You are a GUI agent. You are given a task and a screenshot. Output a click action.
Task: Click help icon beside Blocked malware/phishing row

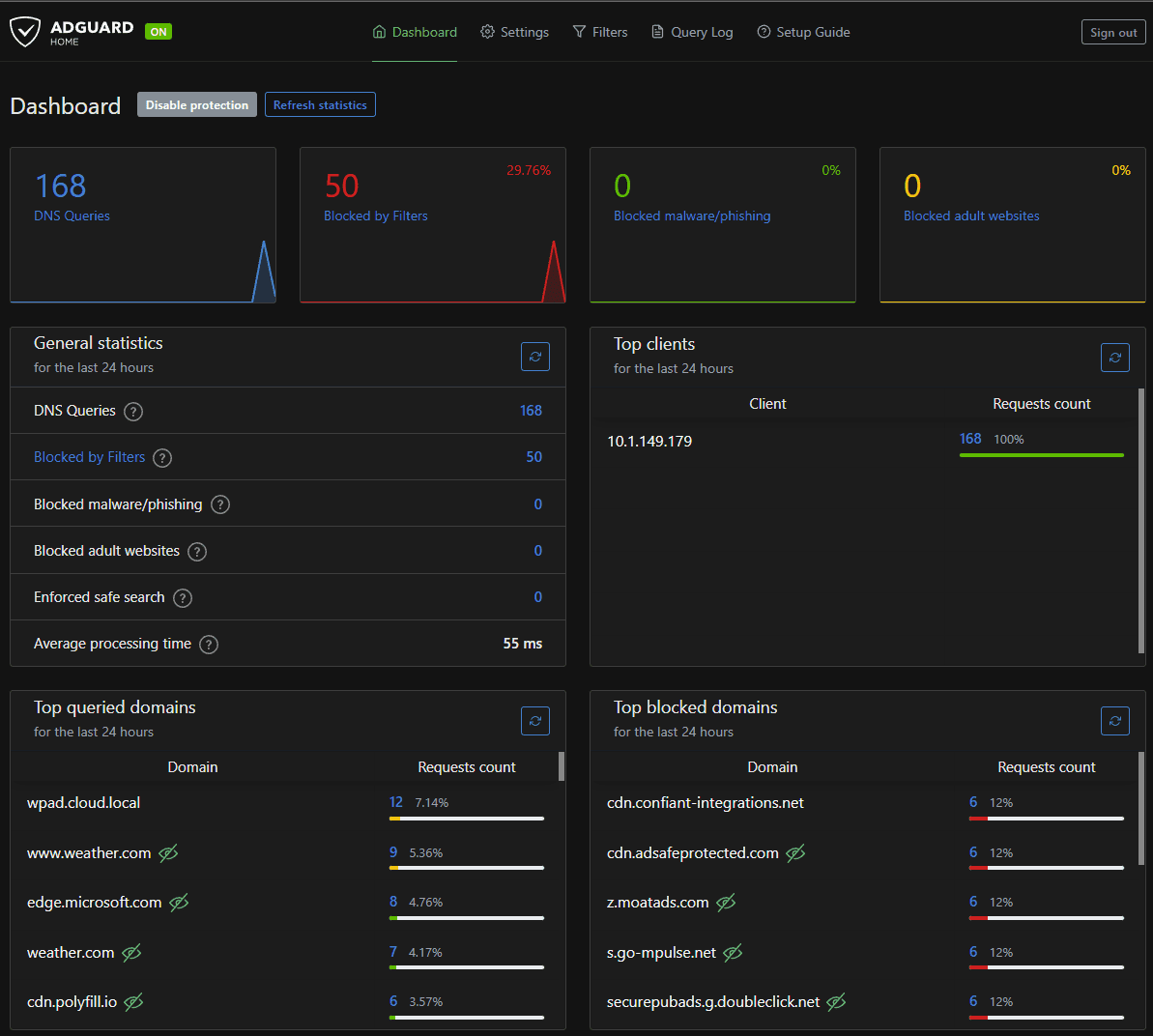(x=220, y=504)
